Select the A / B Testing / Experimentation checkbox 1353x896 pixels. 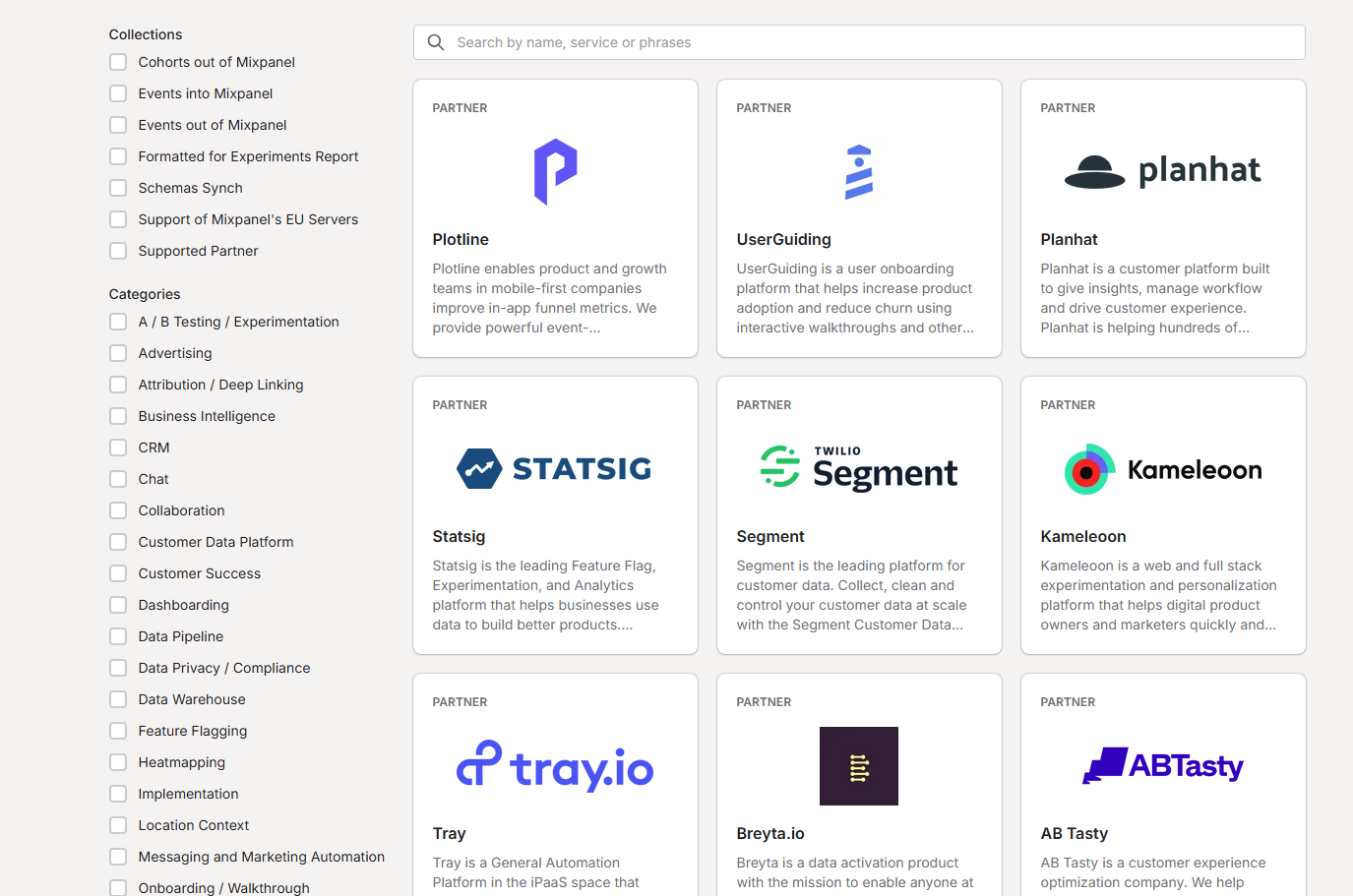(x=118, y=322)
